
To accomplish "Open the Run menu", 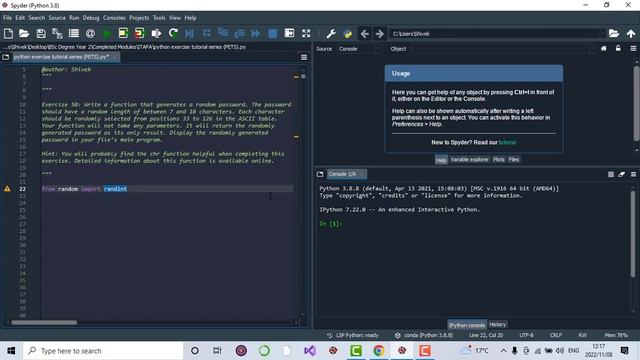I will click(74, 18).
